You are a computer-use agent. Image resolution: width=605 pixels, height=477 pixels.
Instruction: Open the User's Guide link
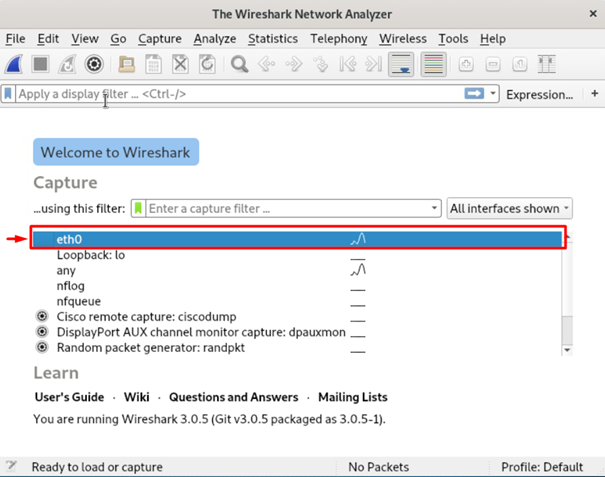[69, 397]
